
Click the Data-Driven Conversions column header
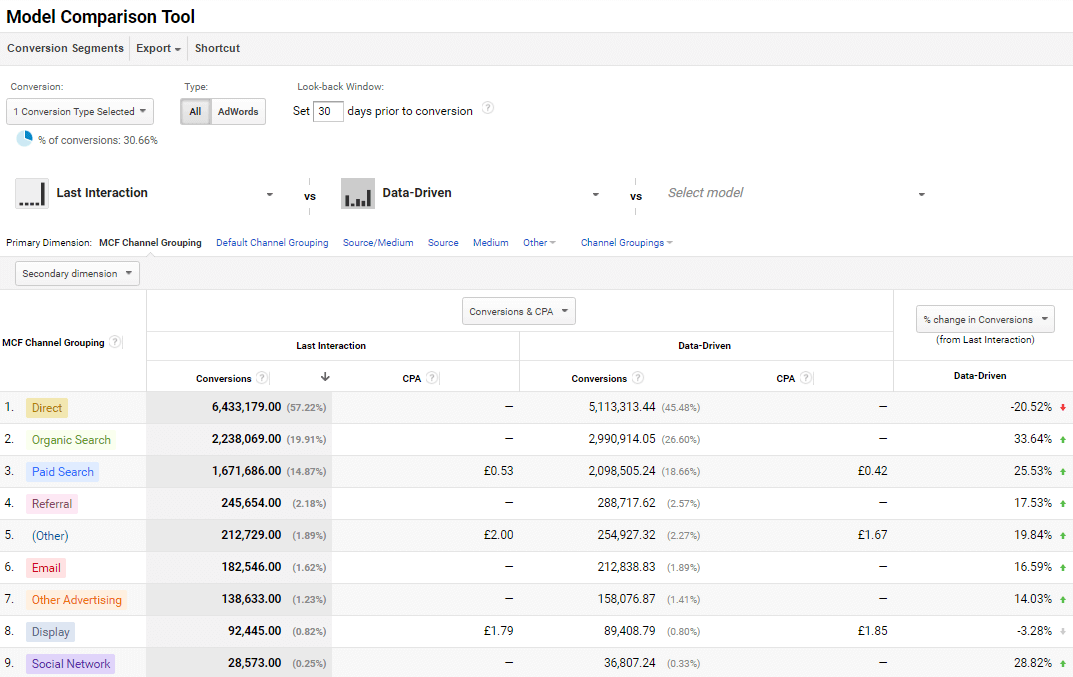[599, 379]
